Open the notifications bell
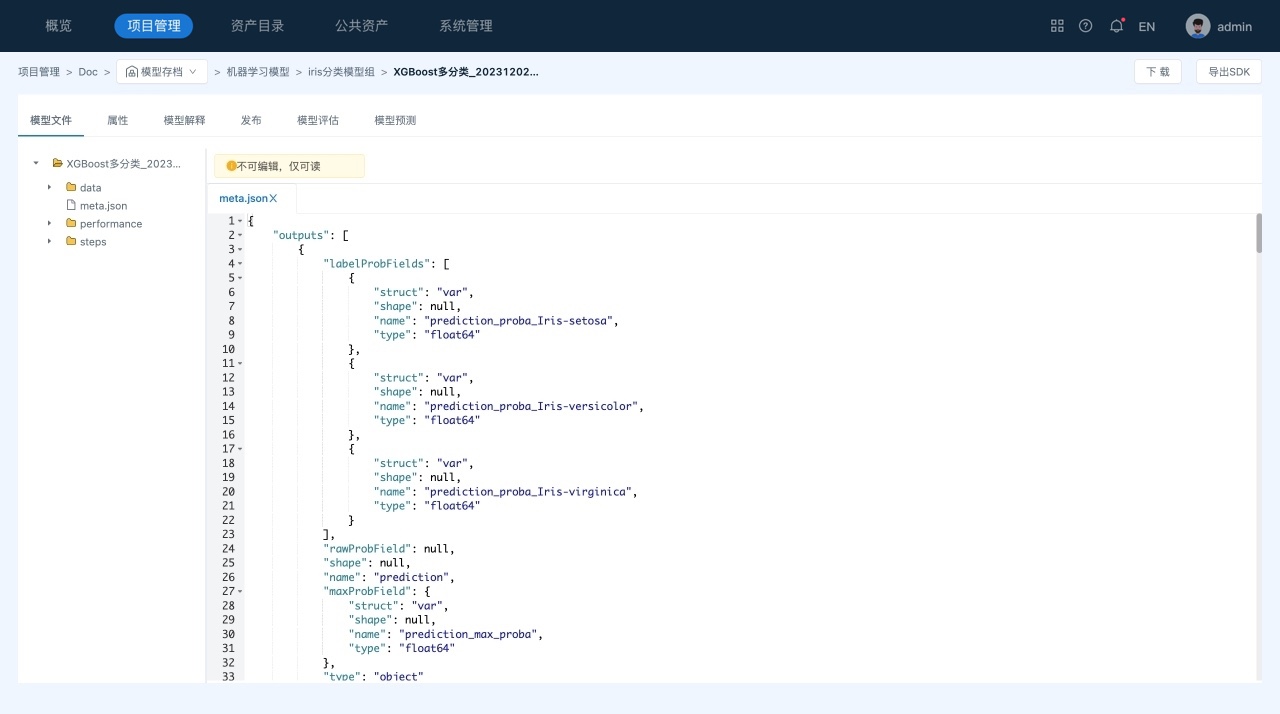The width and height of the screenshot is (1280, 714). pyautogui.click(x=1116, y=26)
